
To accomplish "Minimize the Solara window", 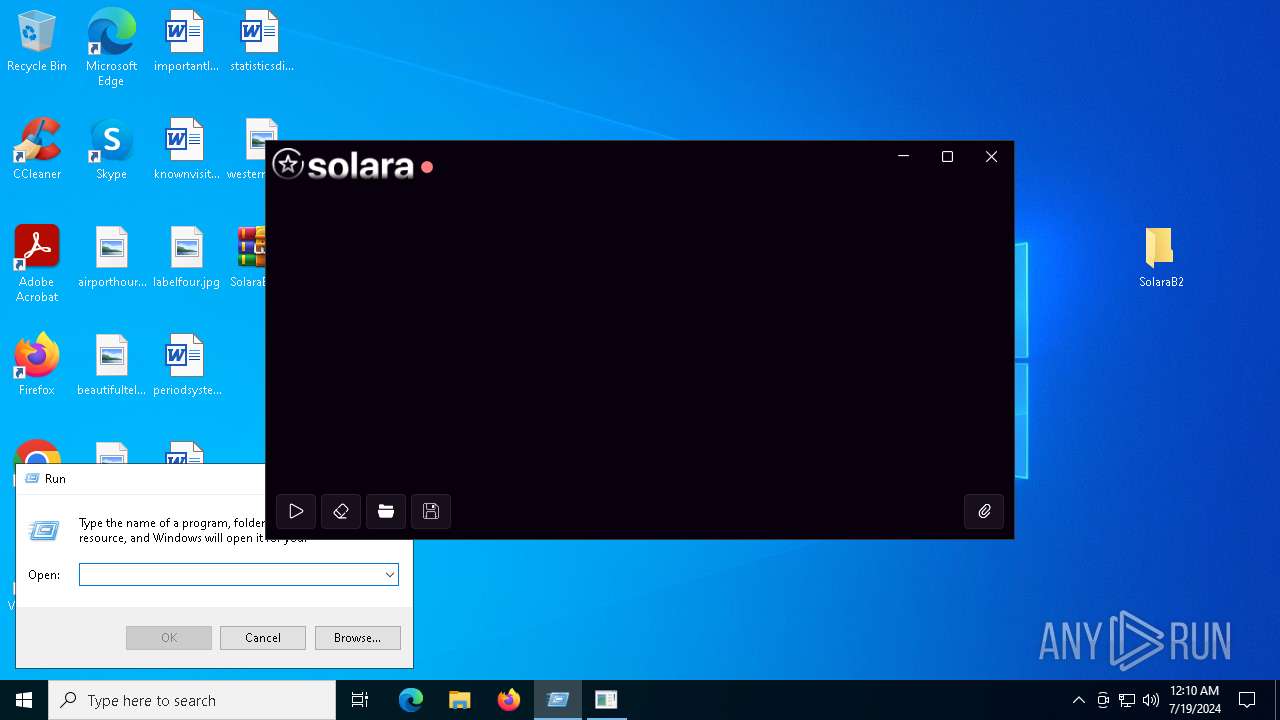I will pos(903,157).
